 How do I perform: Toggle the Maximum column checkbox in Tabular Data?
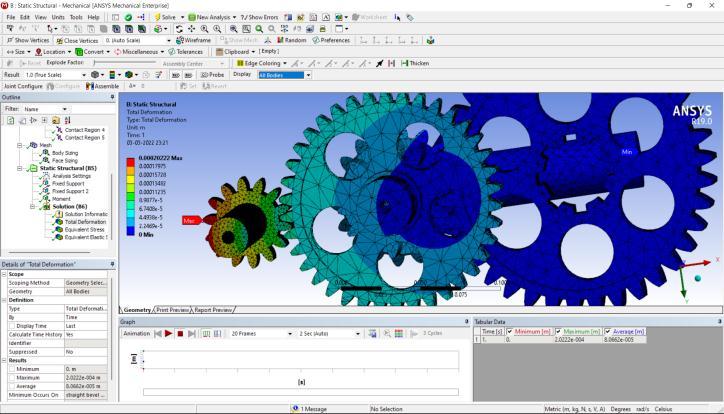point(559,331)
